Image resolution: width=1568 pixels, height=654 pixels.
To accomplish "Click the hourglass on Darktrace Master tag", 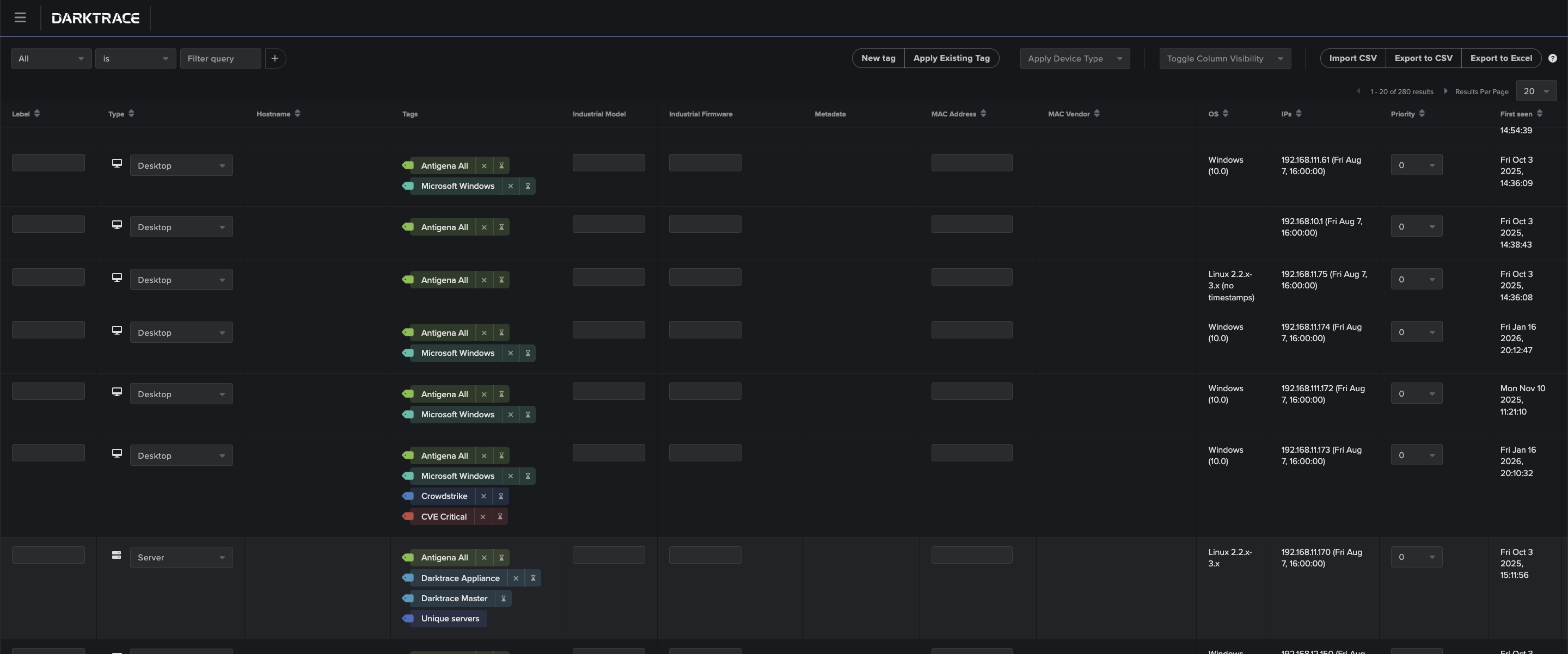I will 504,599.
